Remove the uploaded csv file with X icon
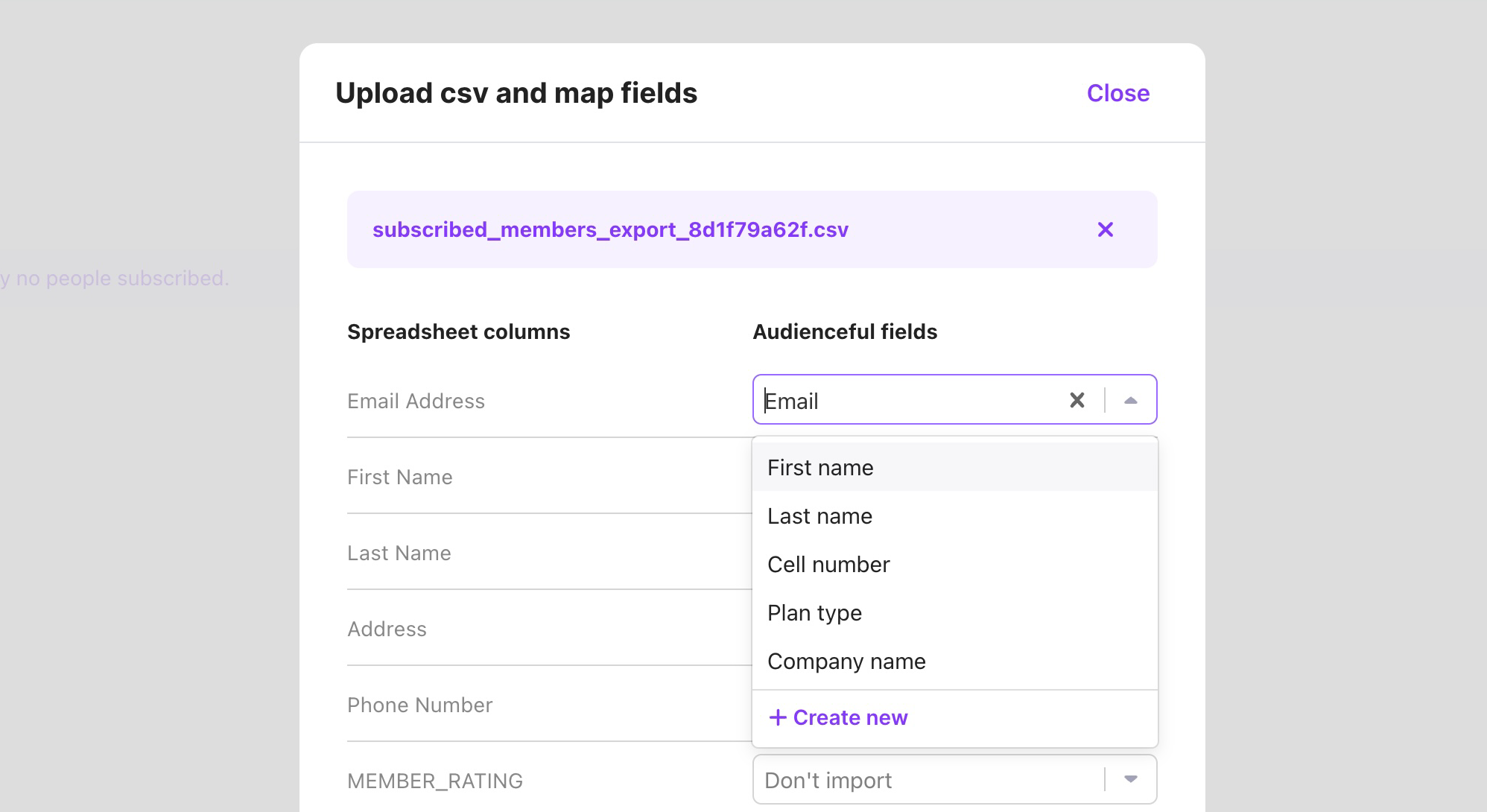Screen dimensions: 1487x812 point(1106,229)
